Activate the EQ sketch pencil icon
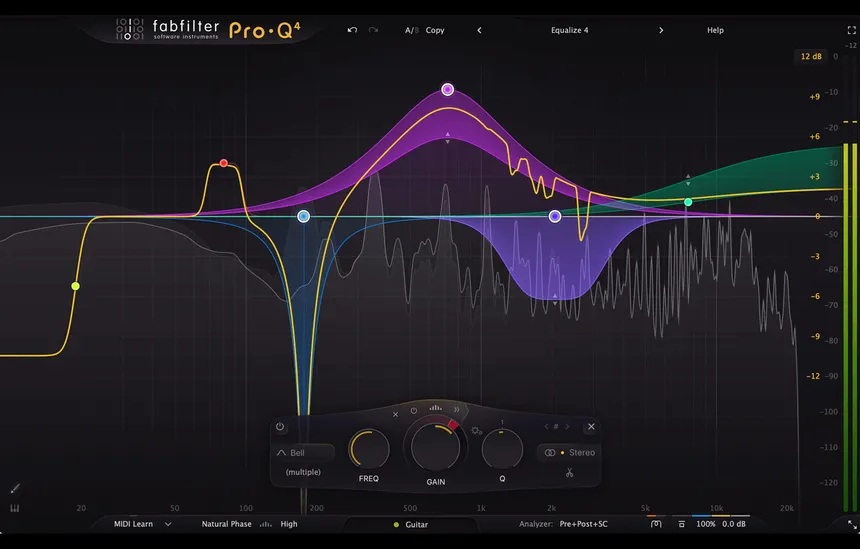 15,488
